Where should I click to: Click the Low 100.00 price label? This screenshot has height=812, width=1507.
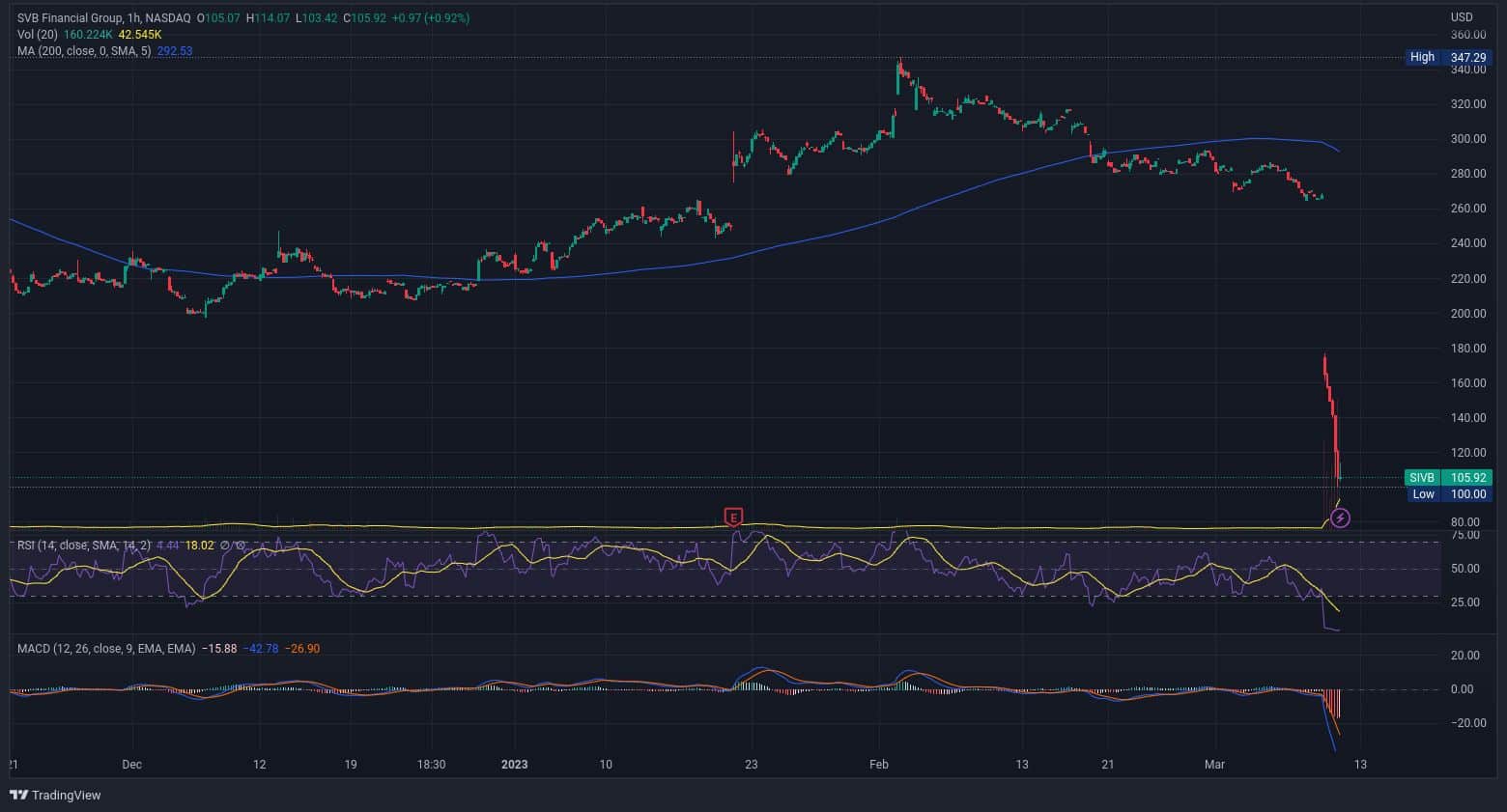click(1447, 494)
